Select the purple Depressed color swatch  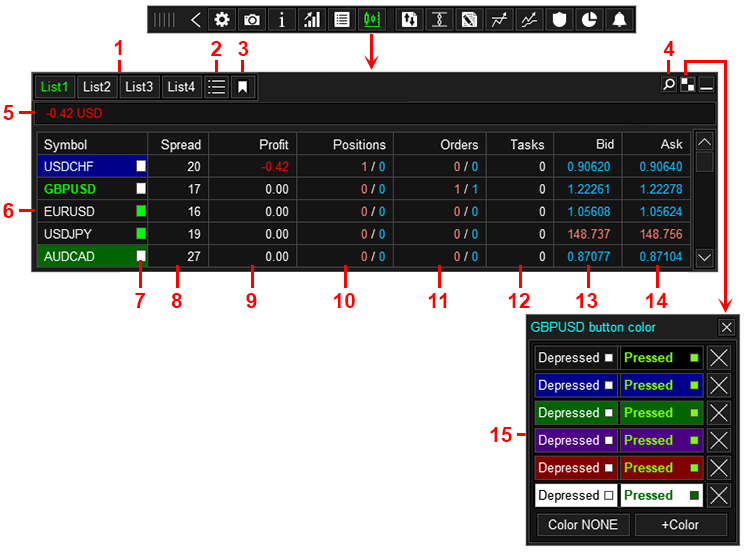click(576, 440)
